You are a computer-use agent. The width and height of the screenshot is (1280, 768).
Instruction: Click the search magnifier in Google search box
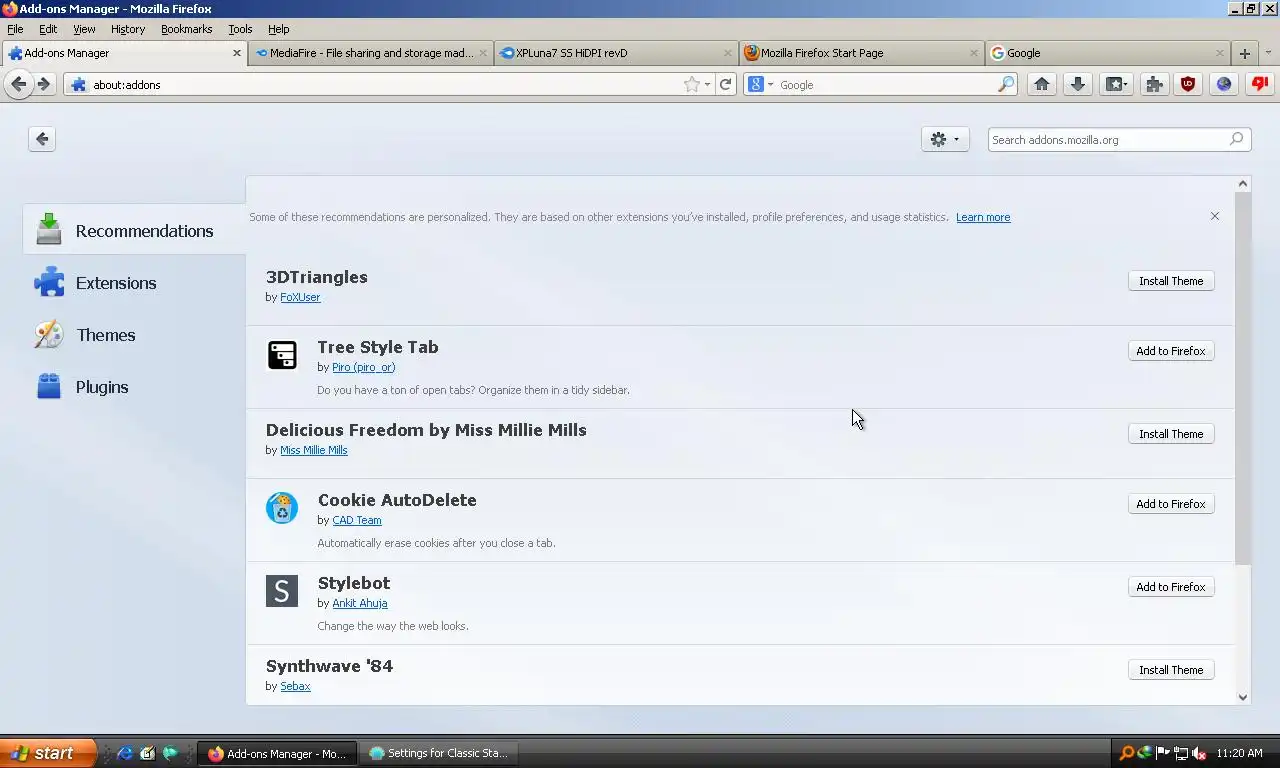pyautogui.click(x=1006, y=85)
